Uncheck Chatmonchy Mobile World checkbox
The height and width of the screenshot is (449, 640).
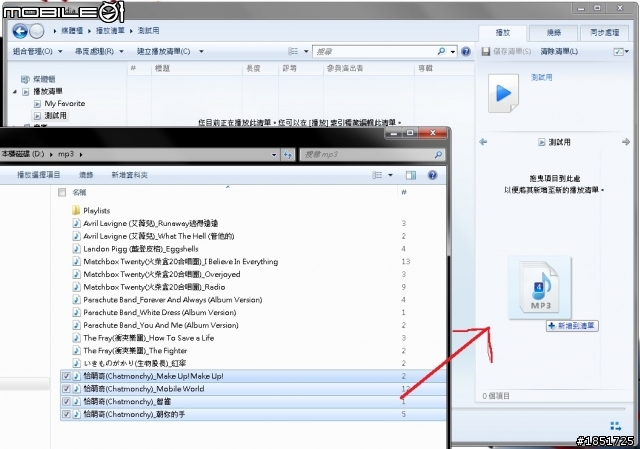tap(66, 389)
